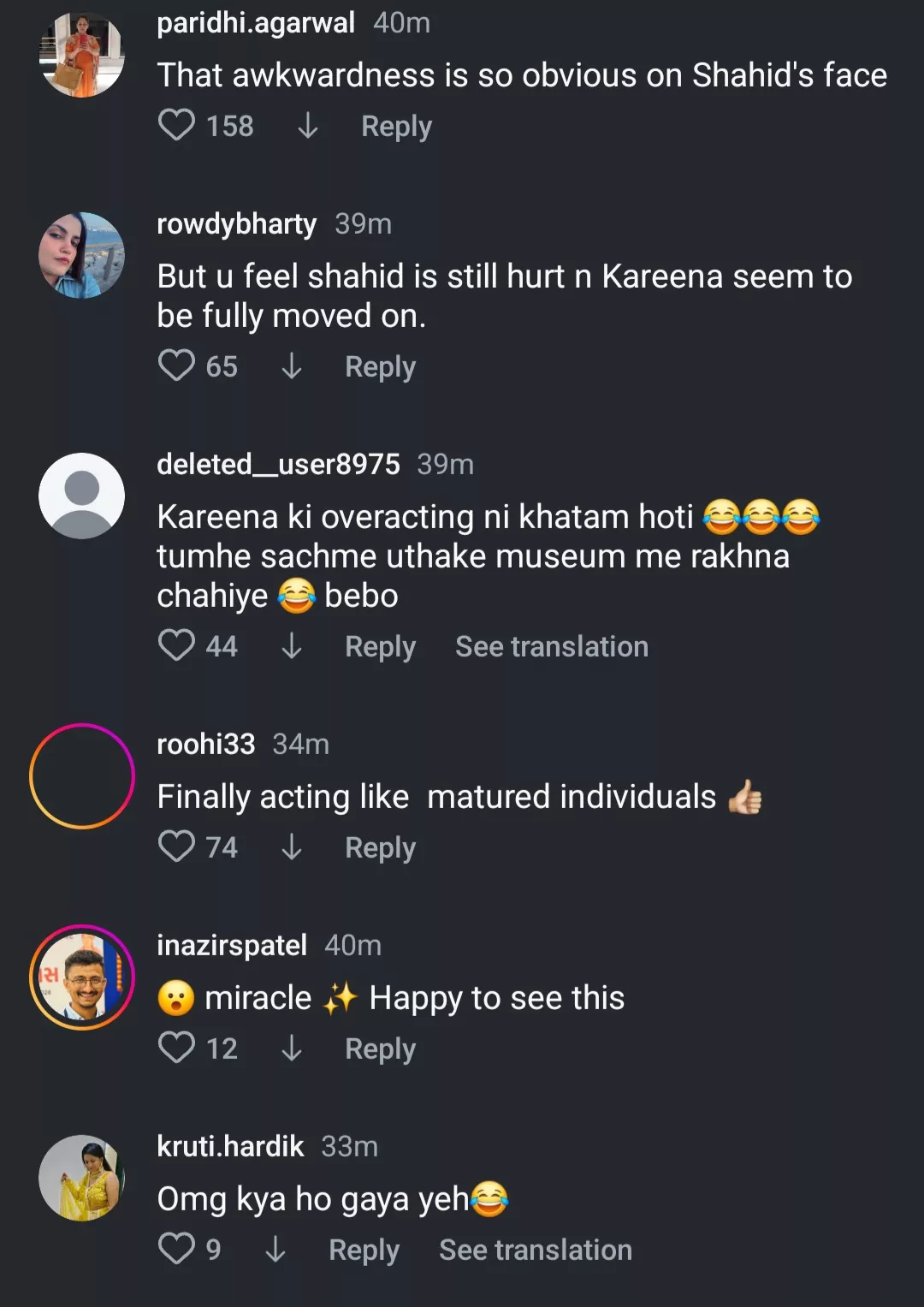Like kruti.hardik's comment

tap(177, 1250)
